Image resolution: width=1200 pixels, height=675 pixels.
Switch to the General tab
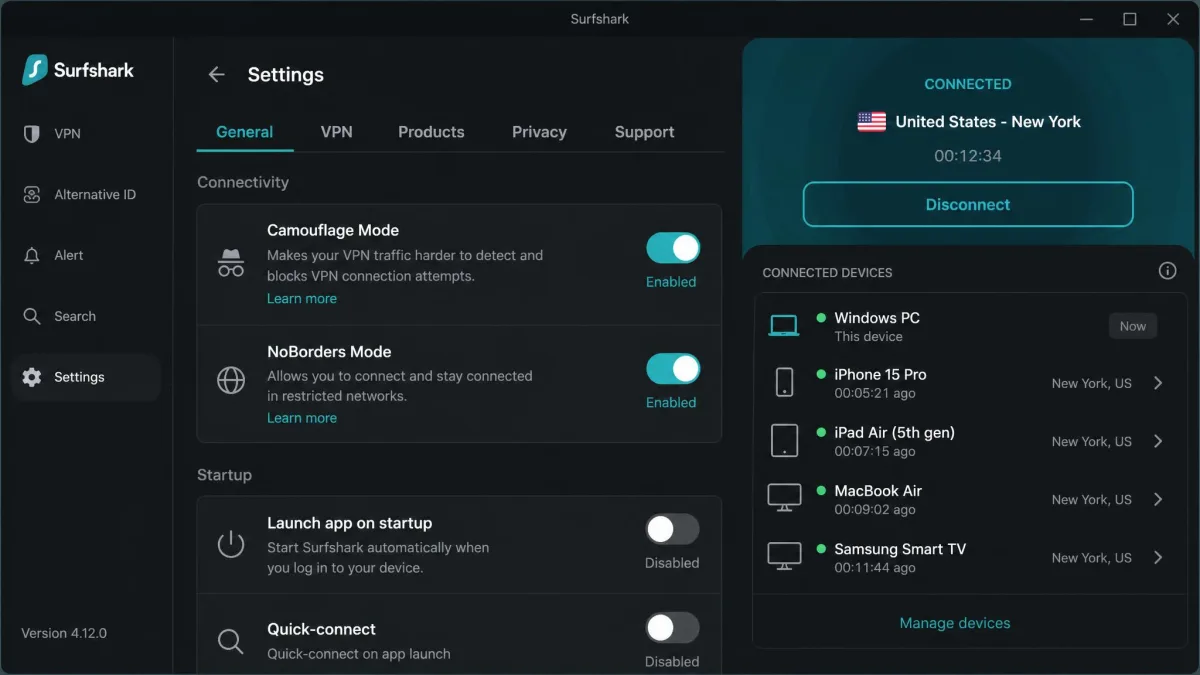click(245, 132)
